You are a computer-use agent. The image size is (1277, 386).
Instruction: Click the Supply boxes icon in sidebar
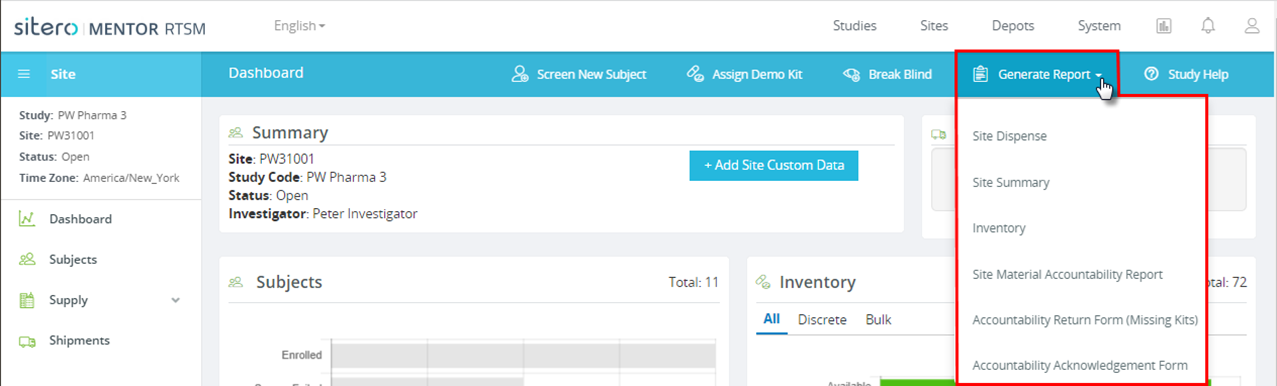(x=27, y=299)
